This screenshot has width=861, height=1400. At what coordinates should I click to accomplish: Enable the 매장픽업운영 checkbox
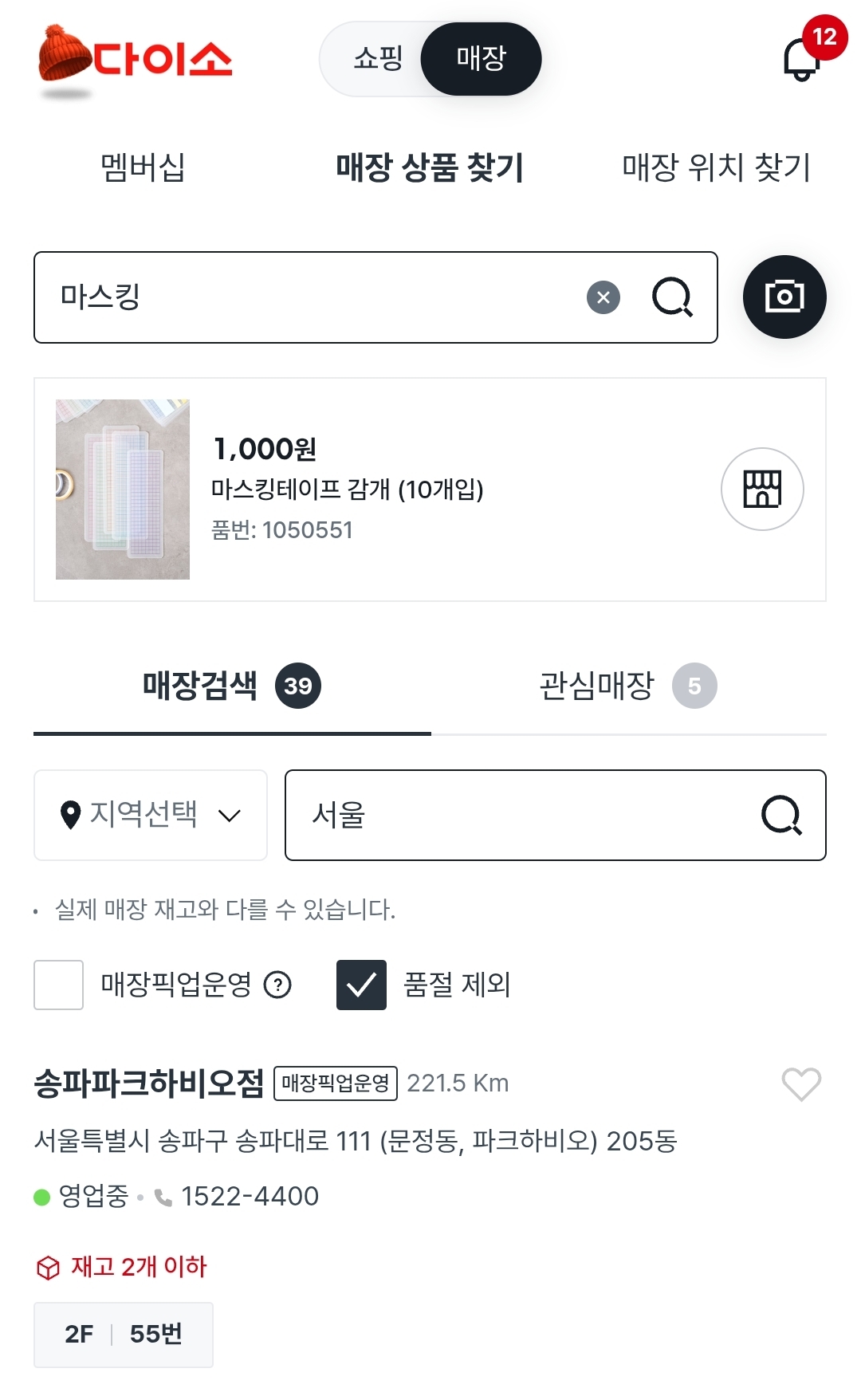pyautogui.click(x=59, y=985)
